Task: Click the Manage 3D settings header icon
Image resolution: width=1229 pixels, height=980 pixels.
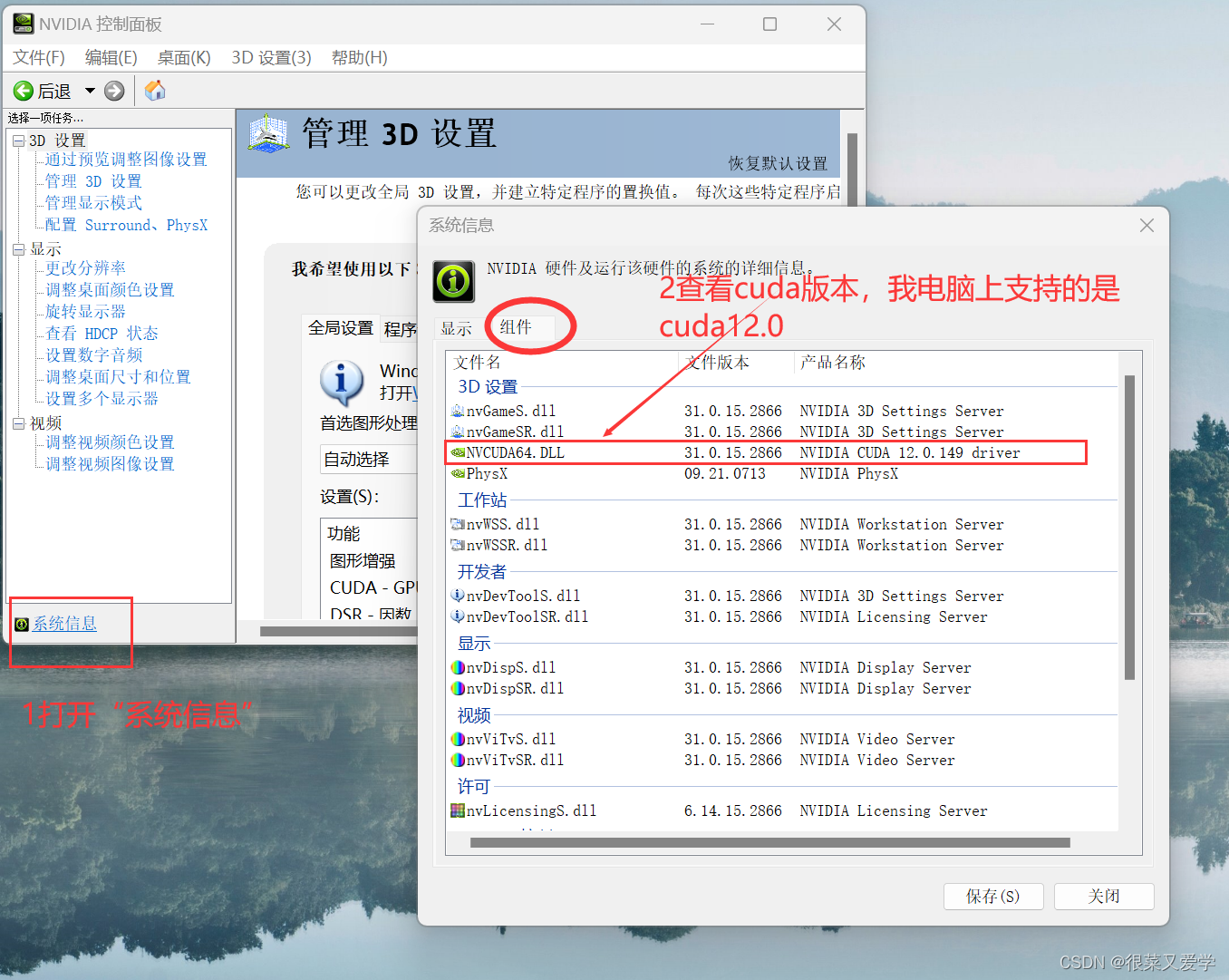Action: tap(268, 133)
